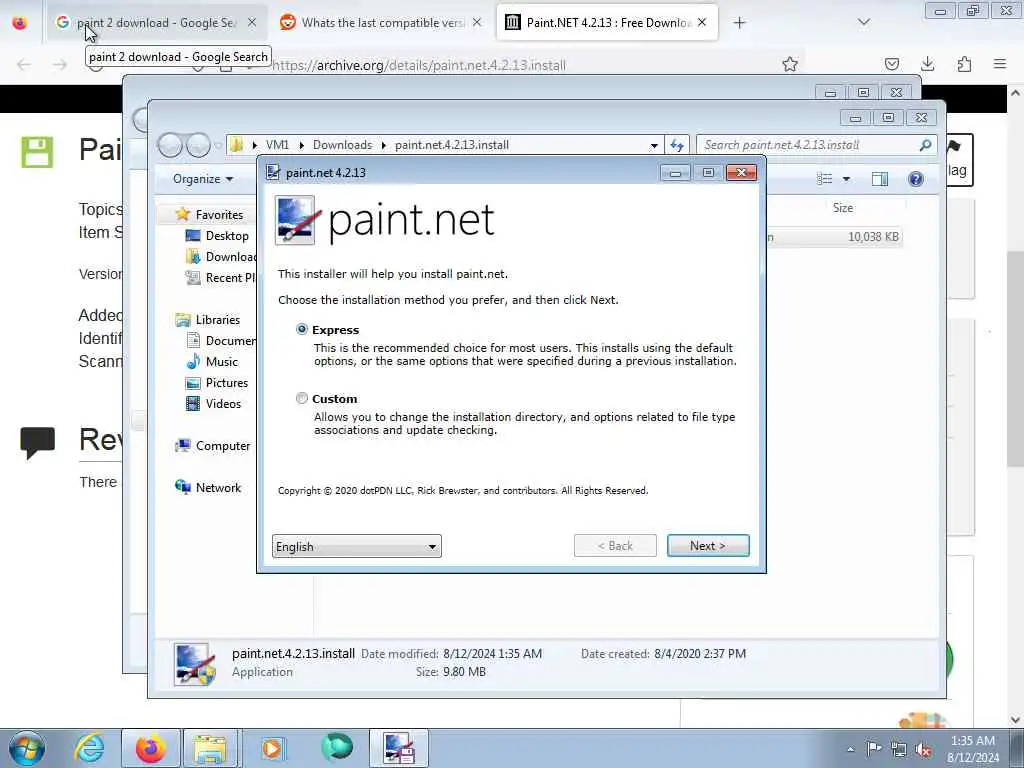Select Desktop in the navigation pane
Image resolution: width=1024 pixels, height=768 pixels.
click(227, 236)
